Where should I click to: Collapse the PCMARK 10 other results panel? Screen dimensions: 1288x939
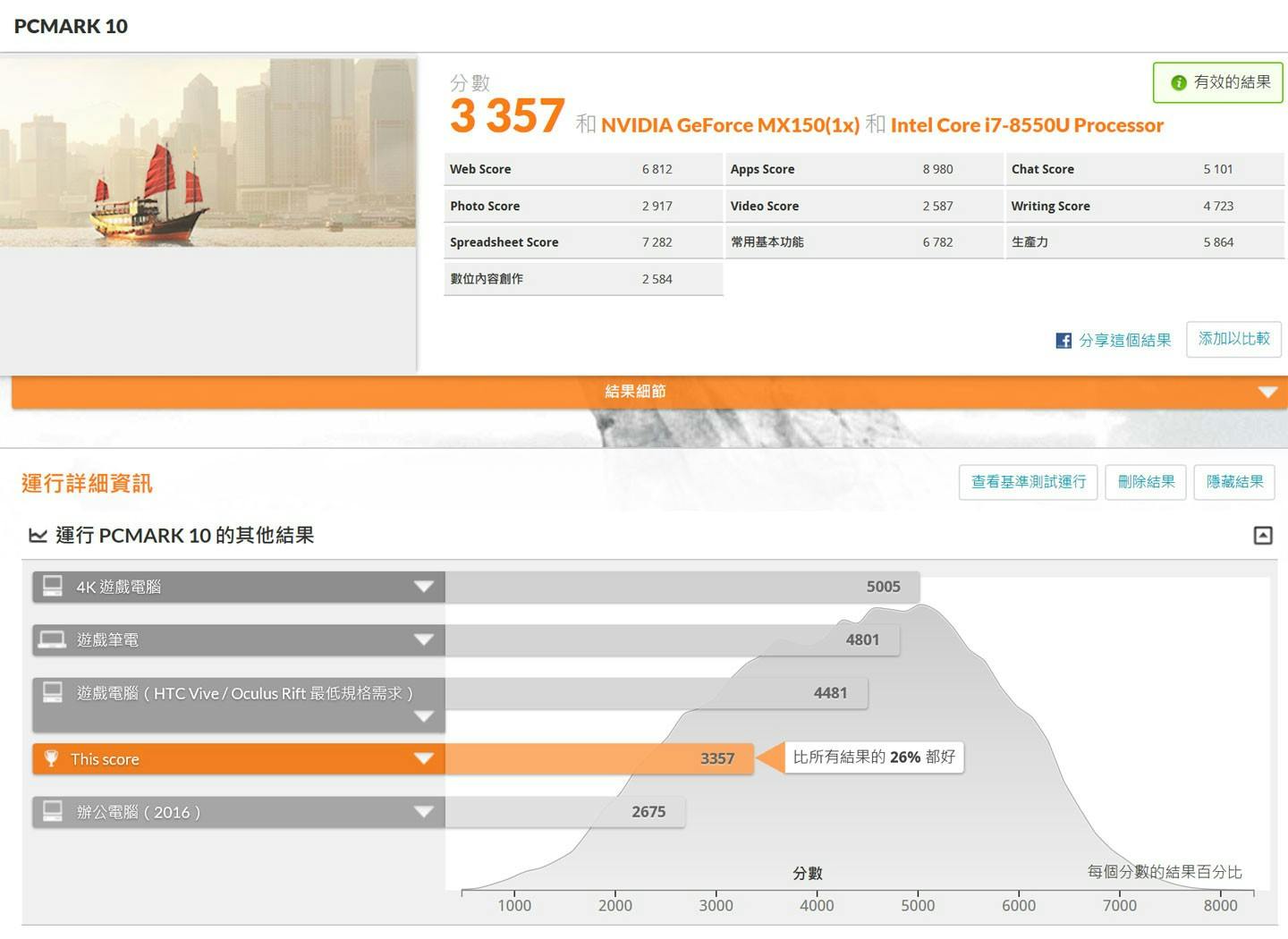[1263, 536]
